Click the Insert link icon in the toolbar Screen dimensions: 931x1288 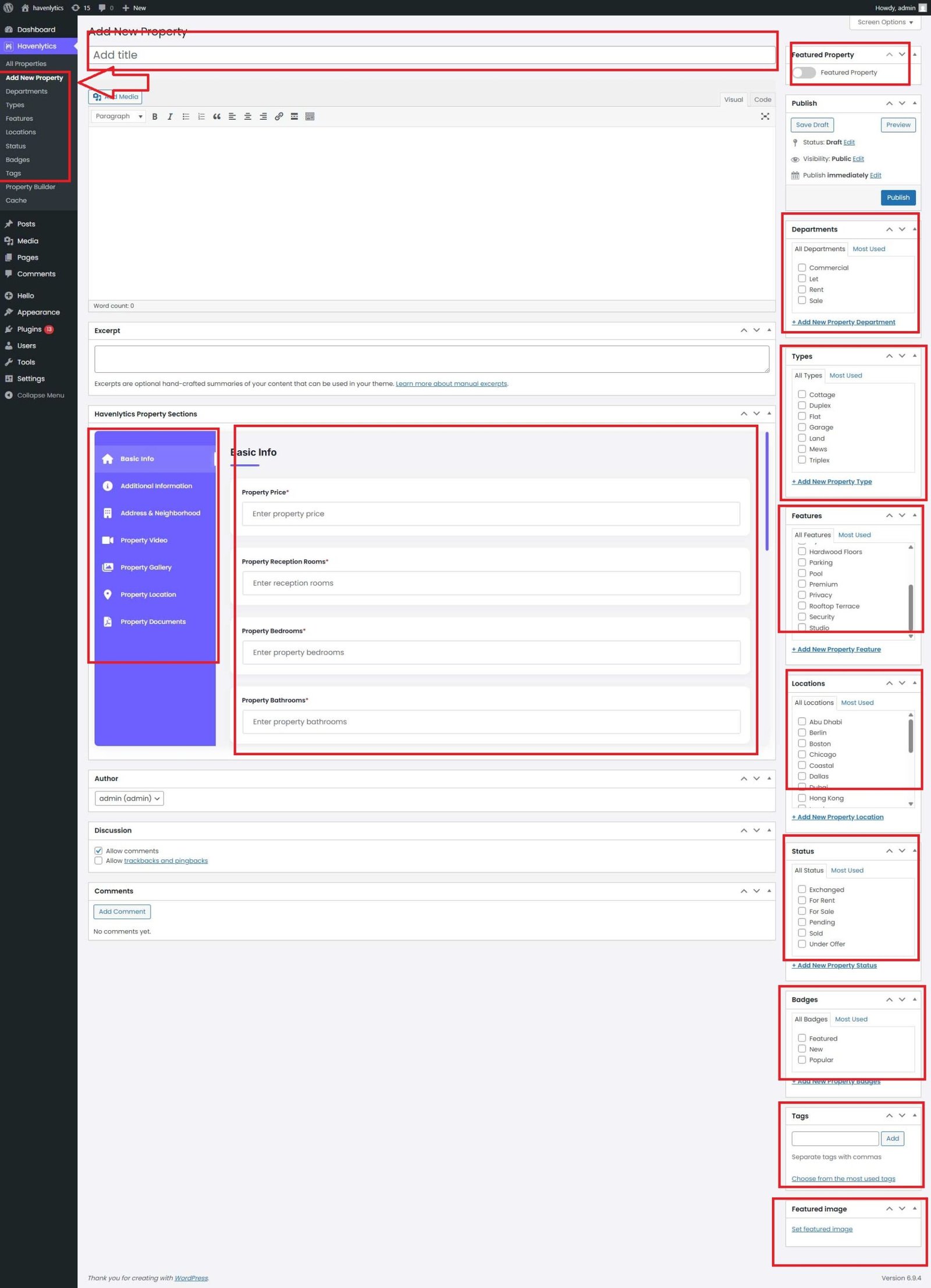point(279,116)
